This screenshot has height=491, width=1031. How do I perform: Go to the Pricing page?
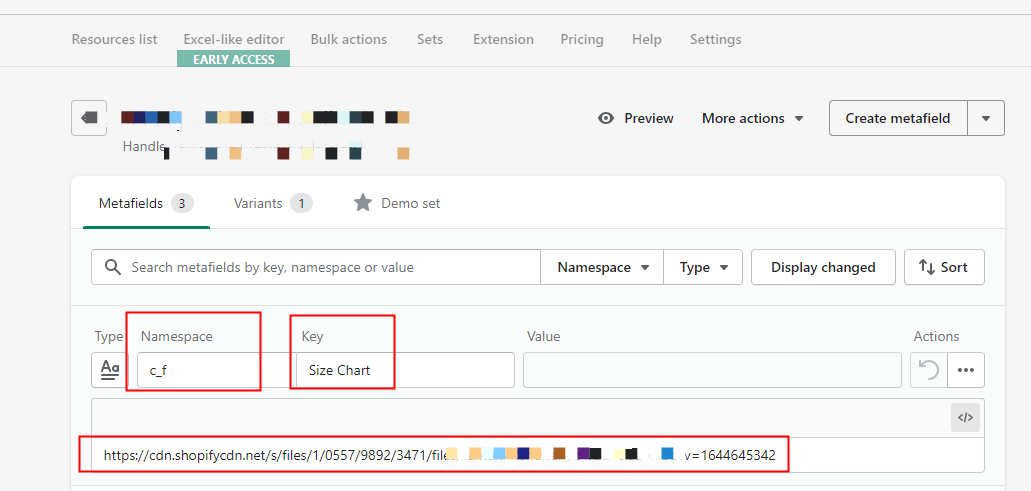pos(582,39)
